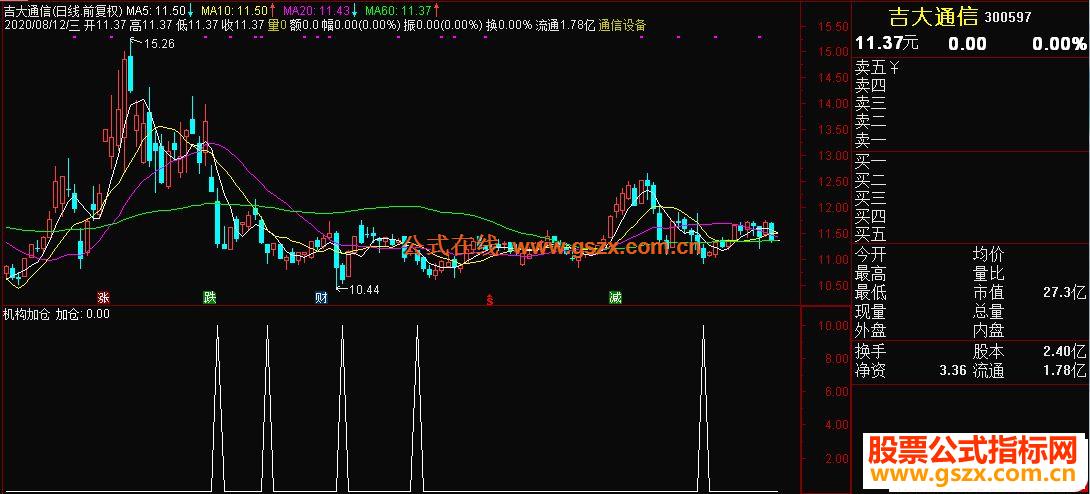The width and height of the screenshot is (1090, 494).
Task: Click the ¥ symbol next to 卖五
Action: point(895,68)
